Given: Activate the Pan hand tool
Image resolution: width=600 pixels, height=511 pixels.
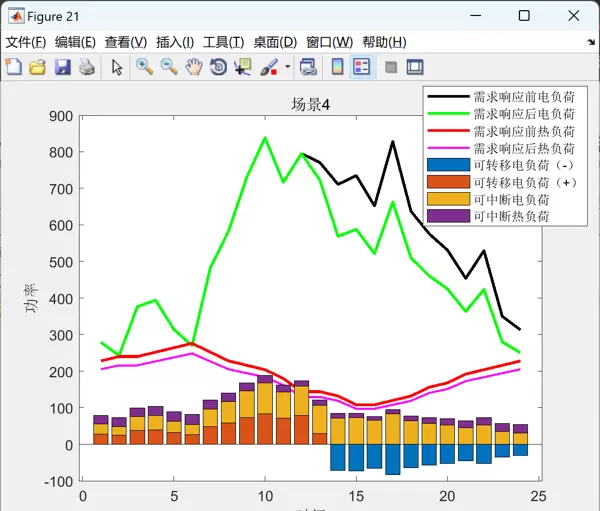Looking at the screenshot, I should point(193,67).
